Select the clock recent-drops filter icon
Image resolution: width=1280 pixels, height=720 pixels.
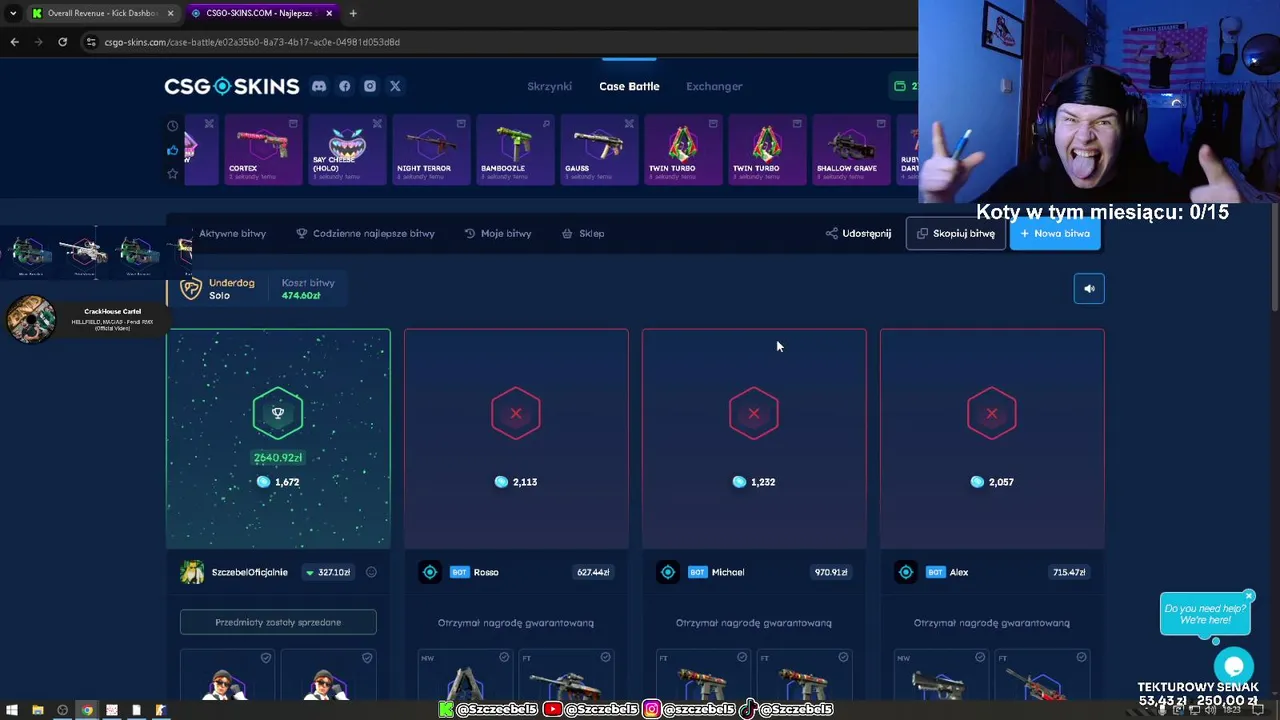point(173,126)
